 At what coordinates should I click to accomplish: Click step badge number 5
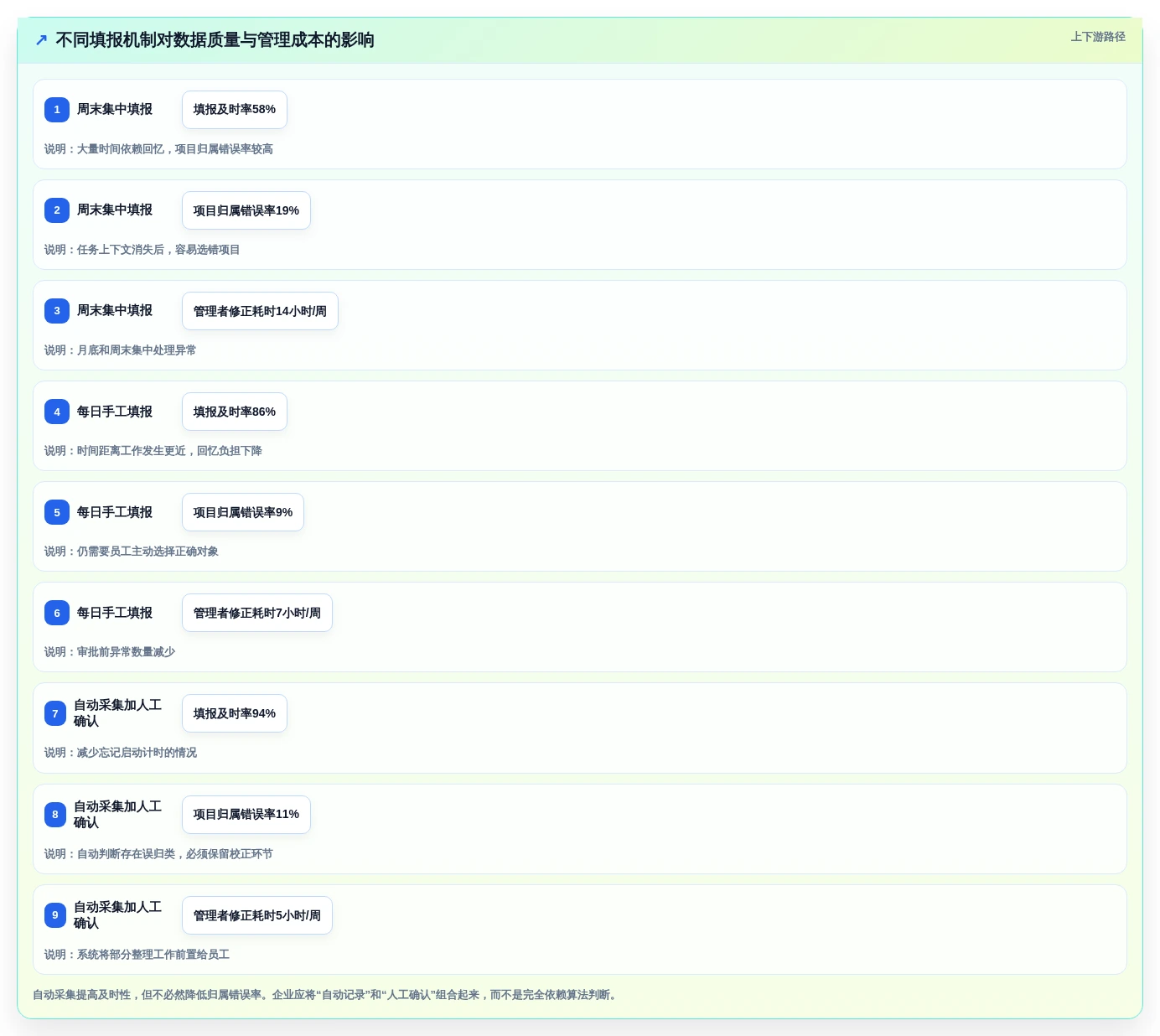pos(57,512)
